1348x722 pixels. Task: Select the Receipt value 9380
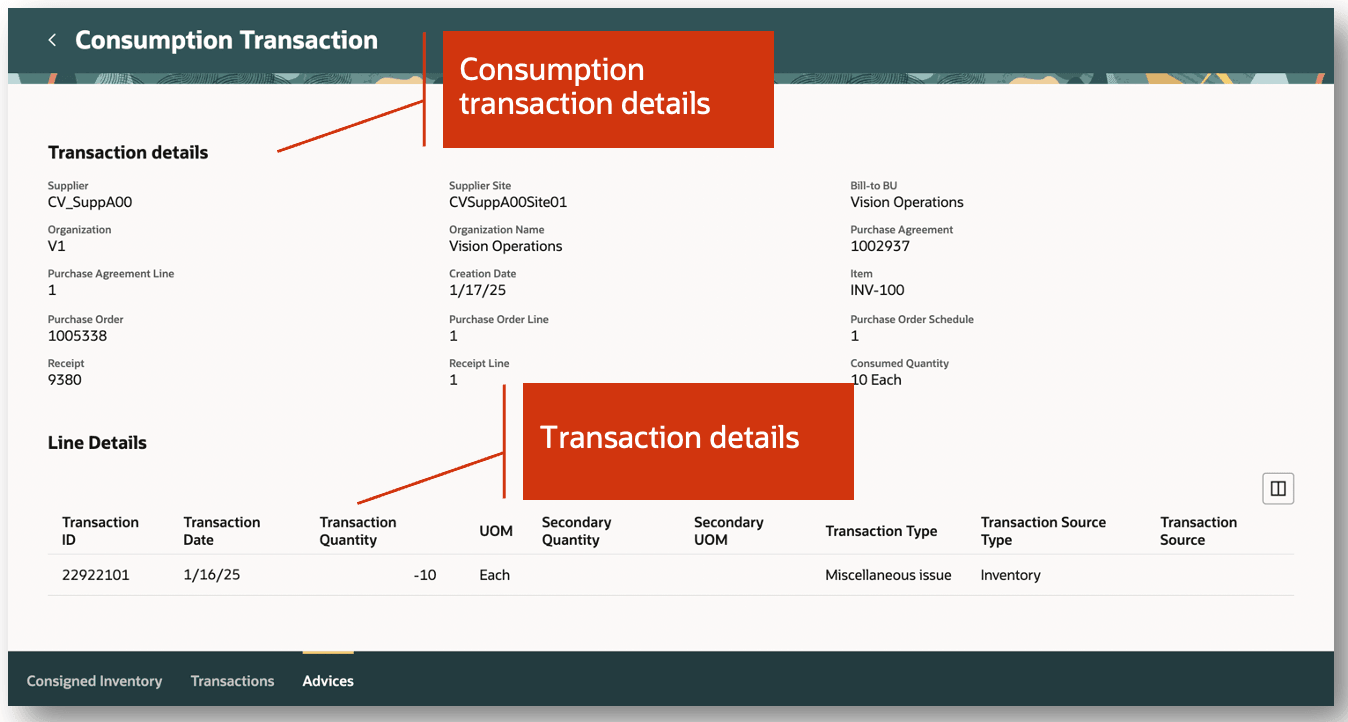(x=64, y=379)
